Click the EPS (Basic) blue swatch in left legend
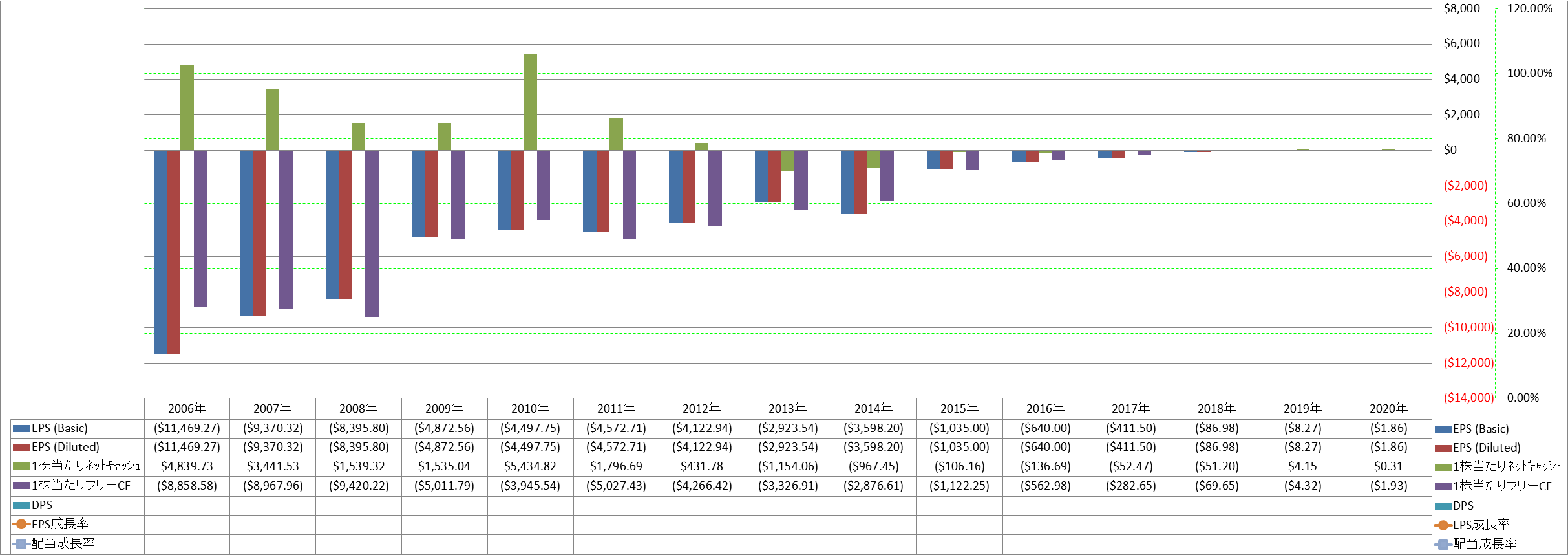The image size is (1568, 555). pyautogui.click(x=21, y=428)
